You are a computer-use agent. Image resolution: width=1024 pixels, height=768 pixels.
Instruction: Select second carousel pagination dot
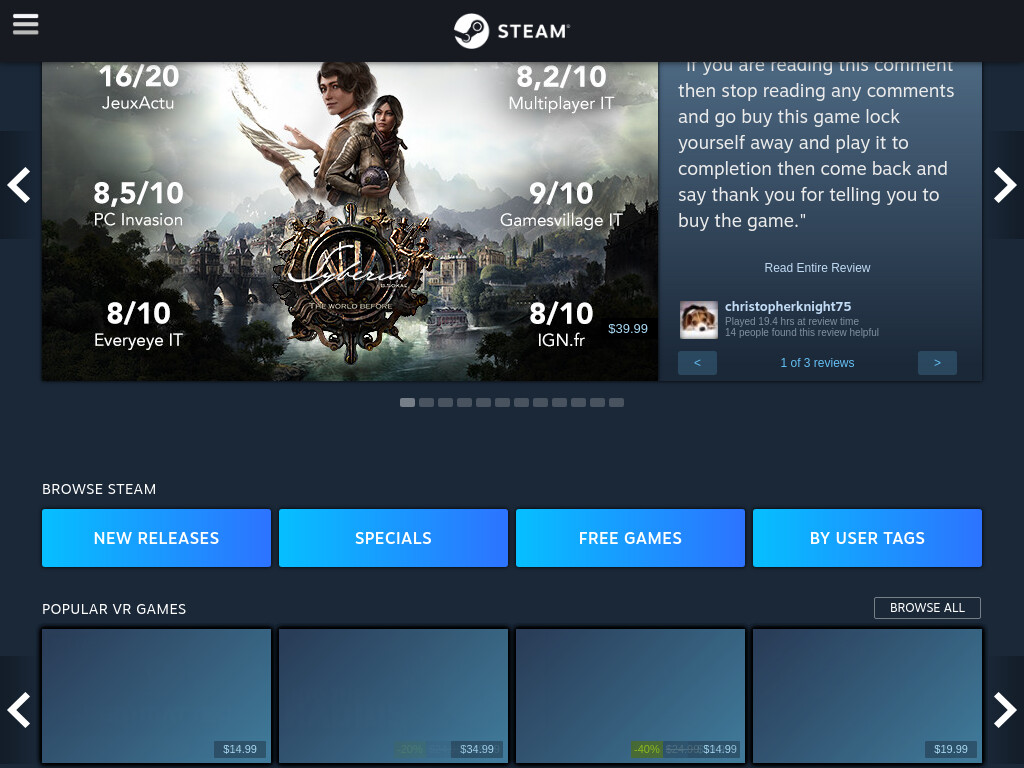pos(426,402)
